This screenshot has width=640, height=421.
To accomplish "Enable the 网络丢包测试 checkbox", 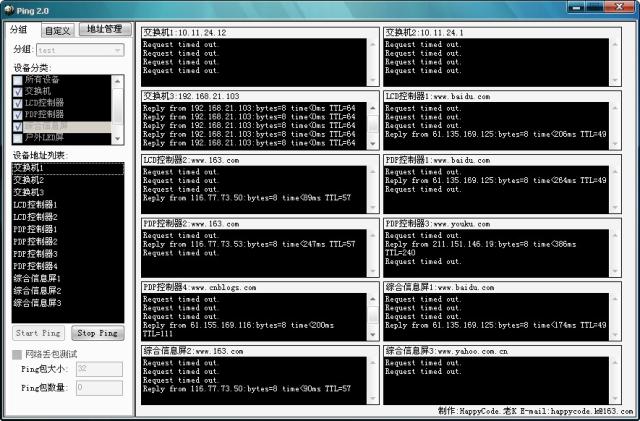I will tap(17, 354).
